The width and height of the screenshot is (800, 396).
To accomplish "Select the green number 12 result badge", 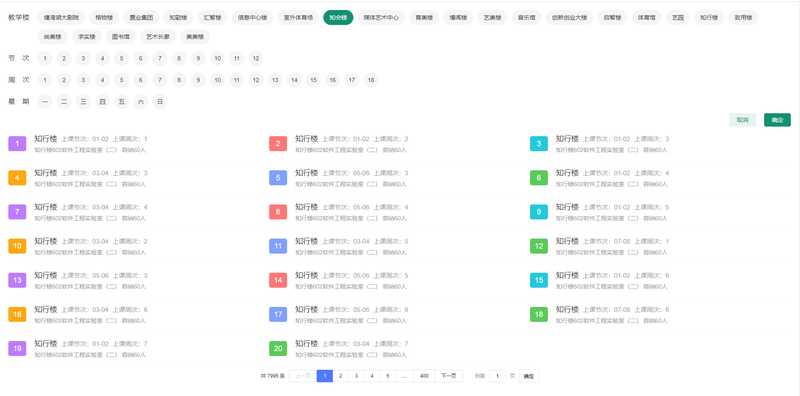I will click(539, 246).
